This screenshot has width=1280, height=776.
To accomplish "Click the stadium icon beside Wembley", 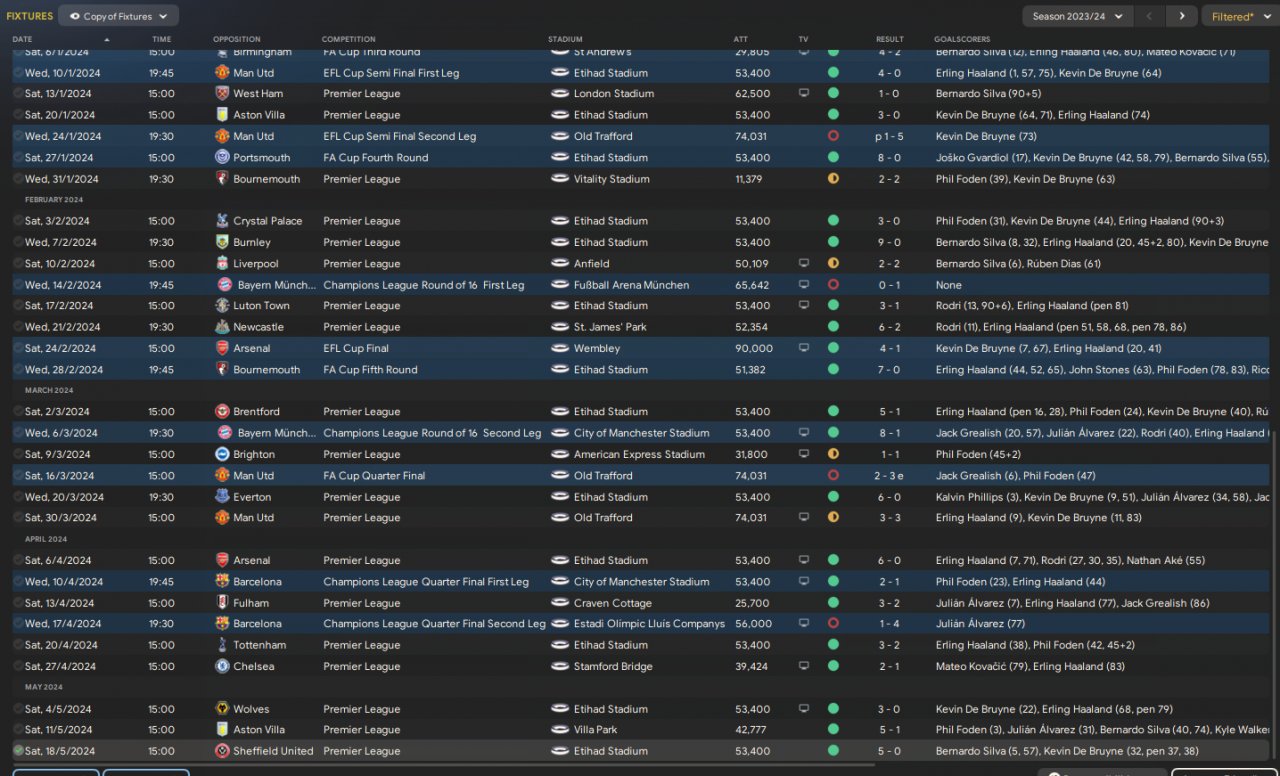I will click(560, 349).
